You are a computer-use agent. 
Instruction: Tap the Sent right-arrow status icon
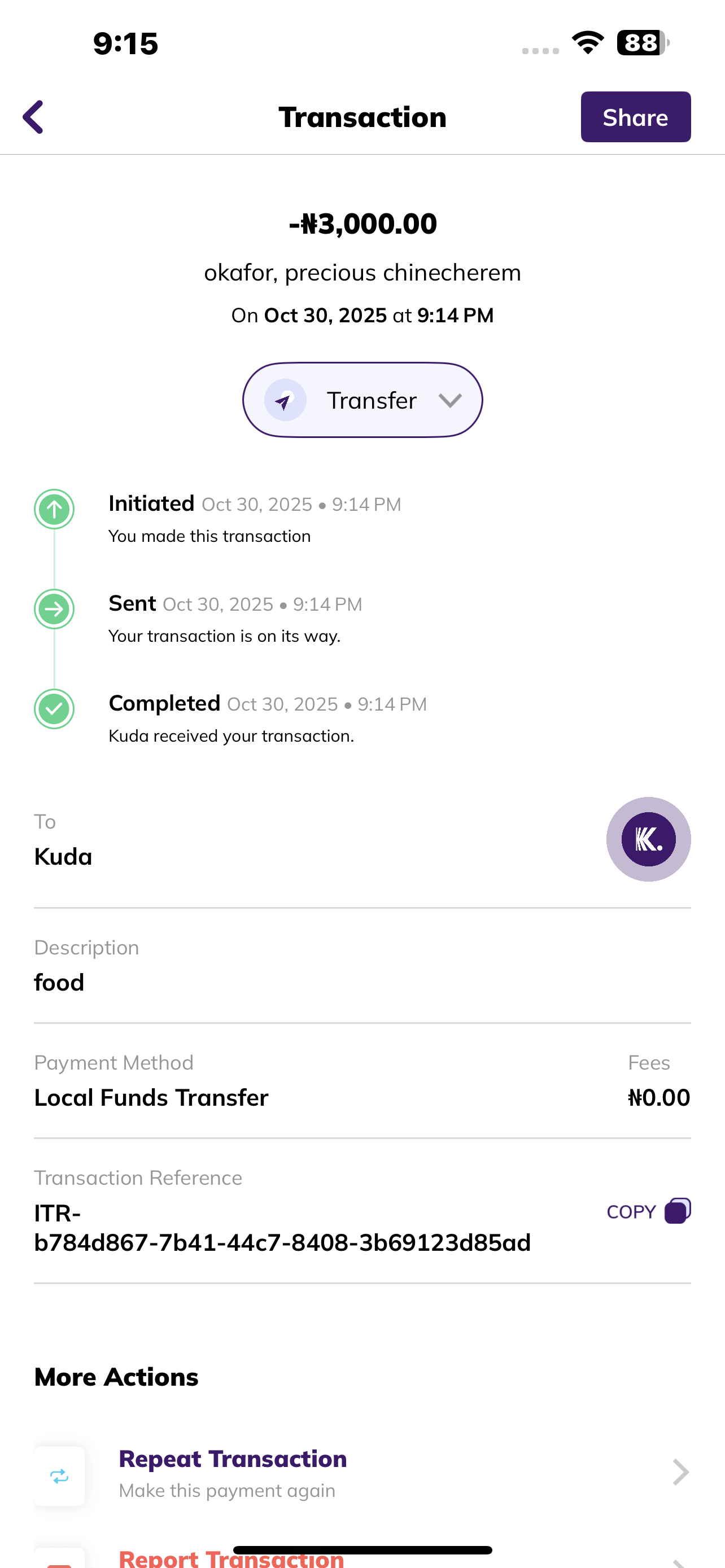click(54, 608)
